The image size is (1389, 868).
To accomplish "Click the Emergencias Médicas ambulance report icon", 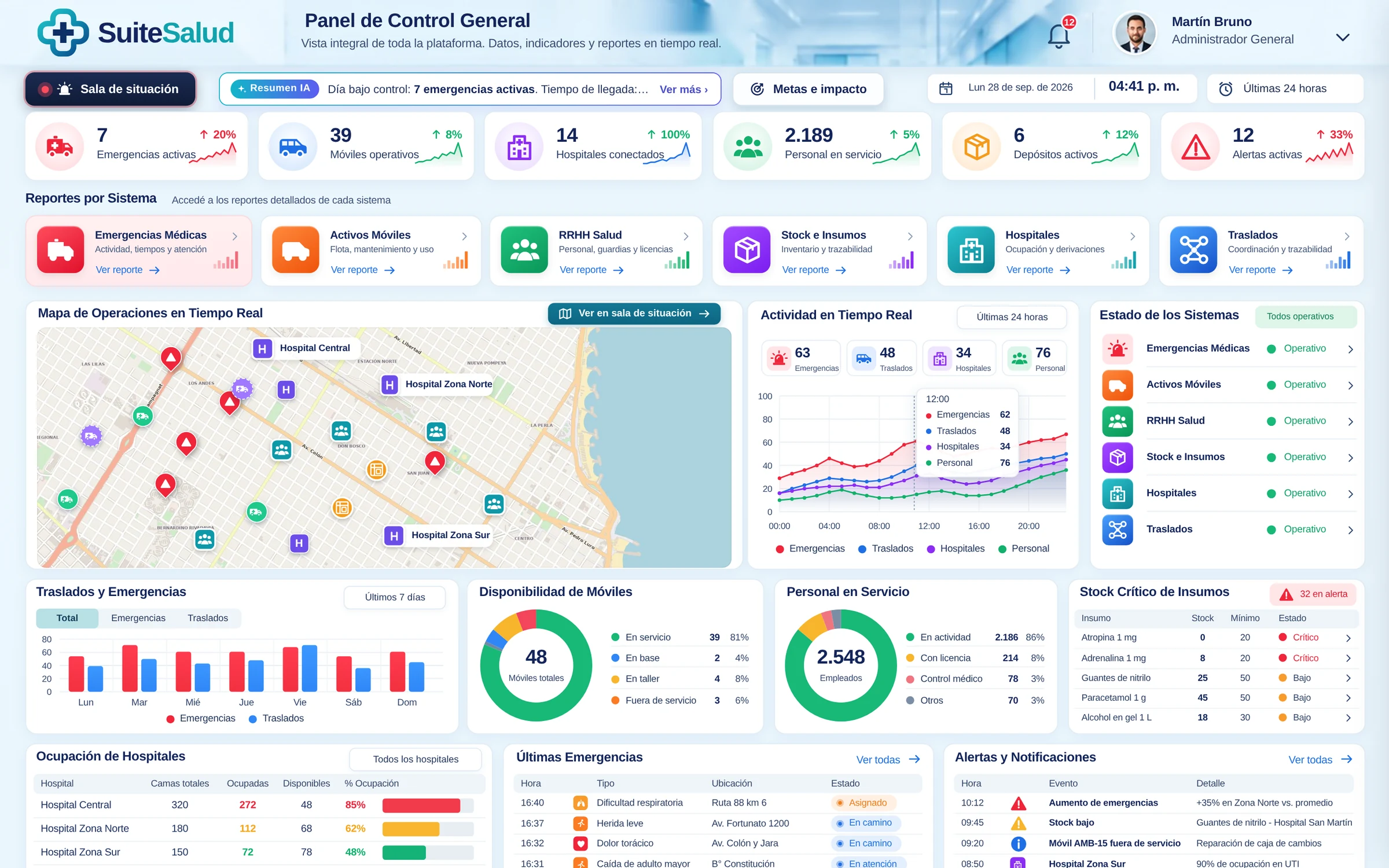I will 61,249.
